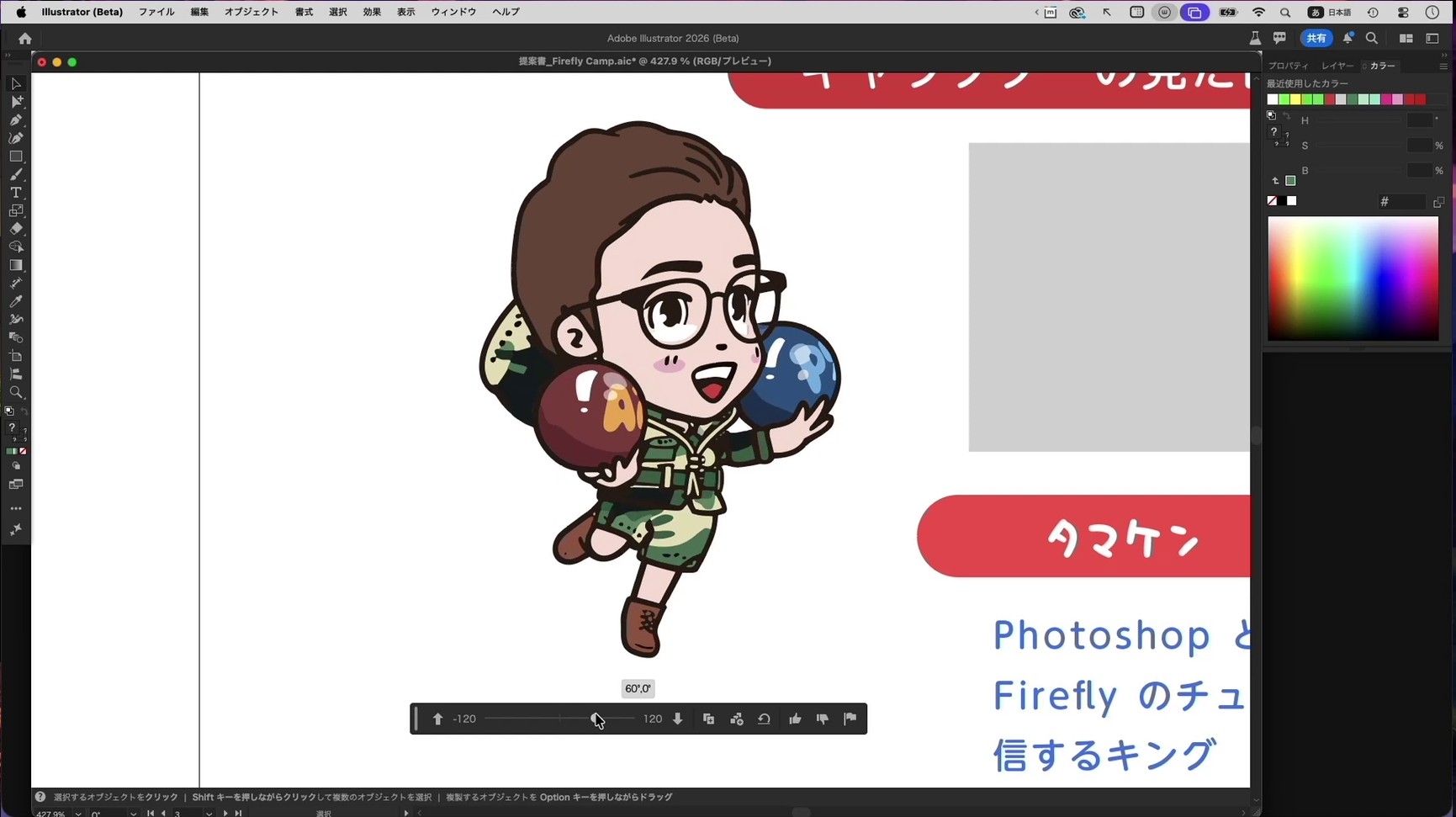Open the rotation angle dropdown in status bar
The height and width of the screenshot is (817, 1456).
133,814
